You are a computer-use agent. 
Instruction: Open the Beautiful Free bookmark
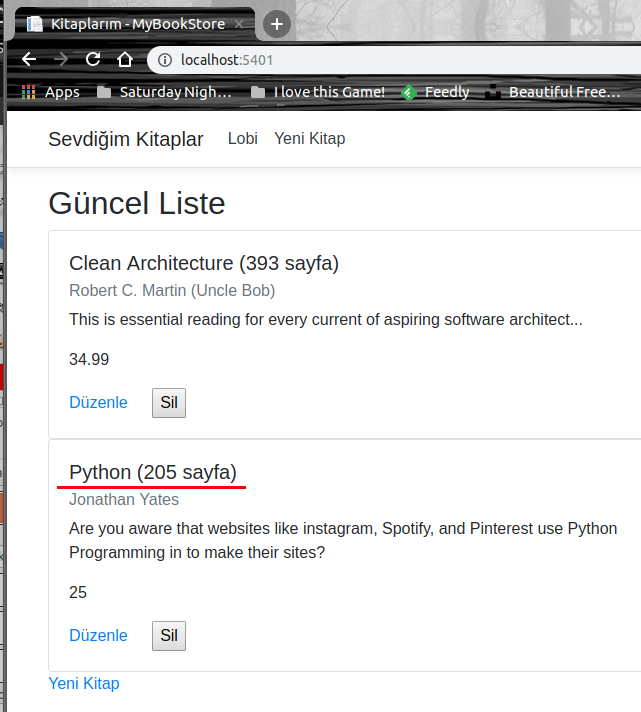558,92
